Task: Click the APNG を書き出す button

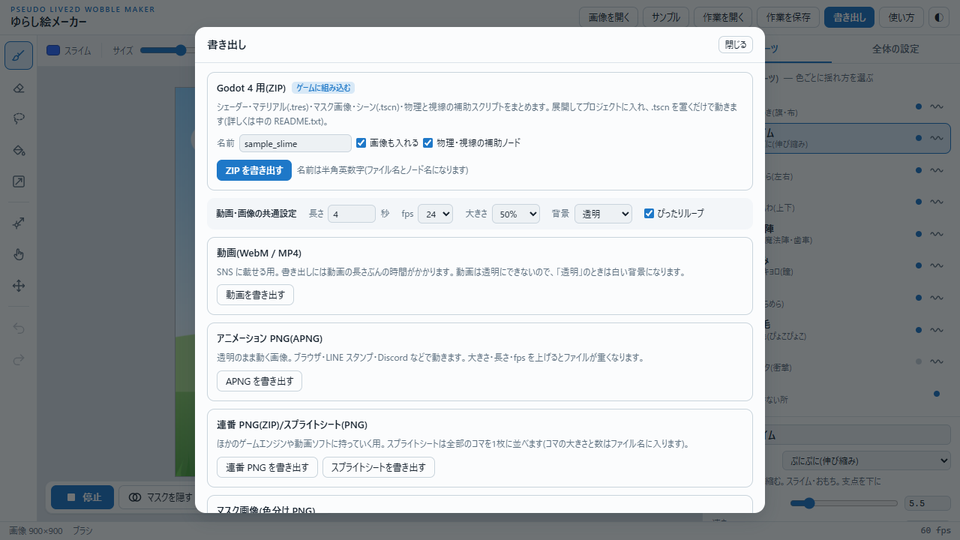Action: coord(260,381)
